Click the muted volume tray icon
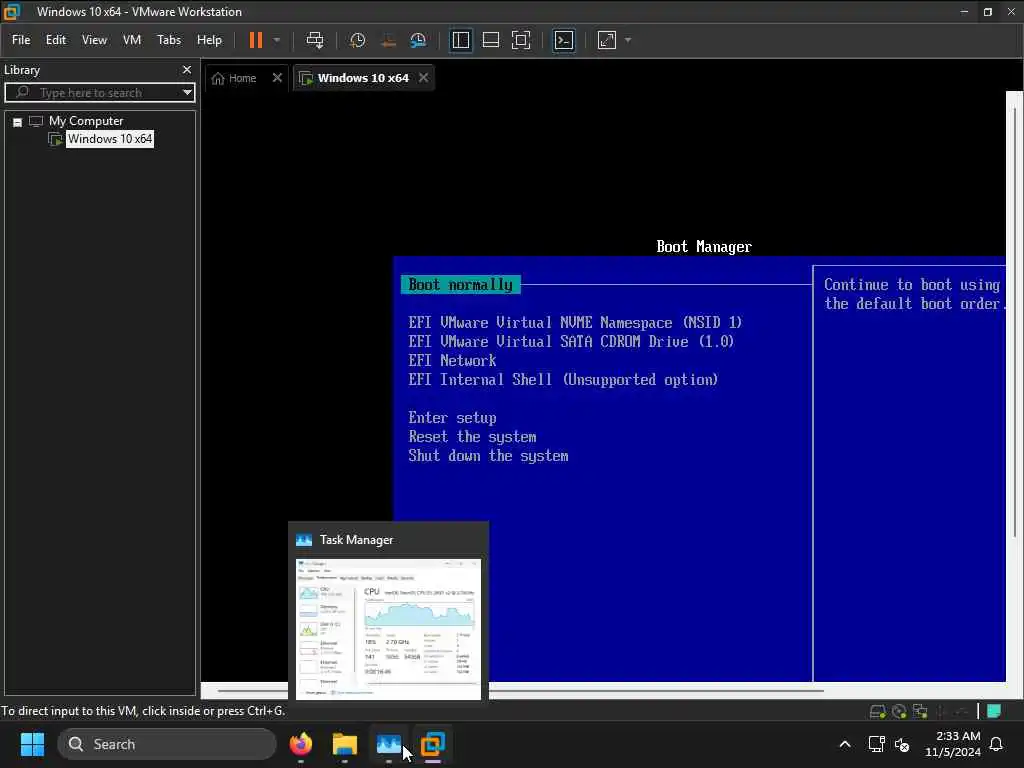 [x=902, y=744]
